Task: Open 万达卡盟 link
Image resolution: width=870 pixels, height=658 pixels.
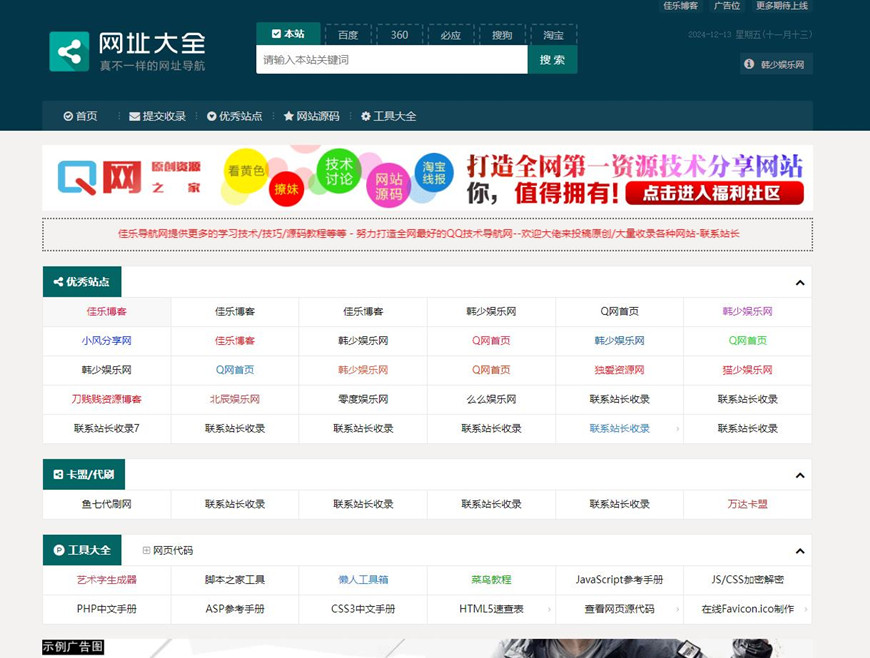Action: [x=747, y=504]
